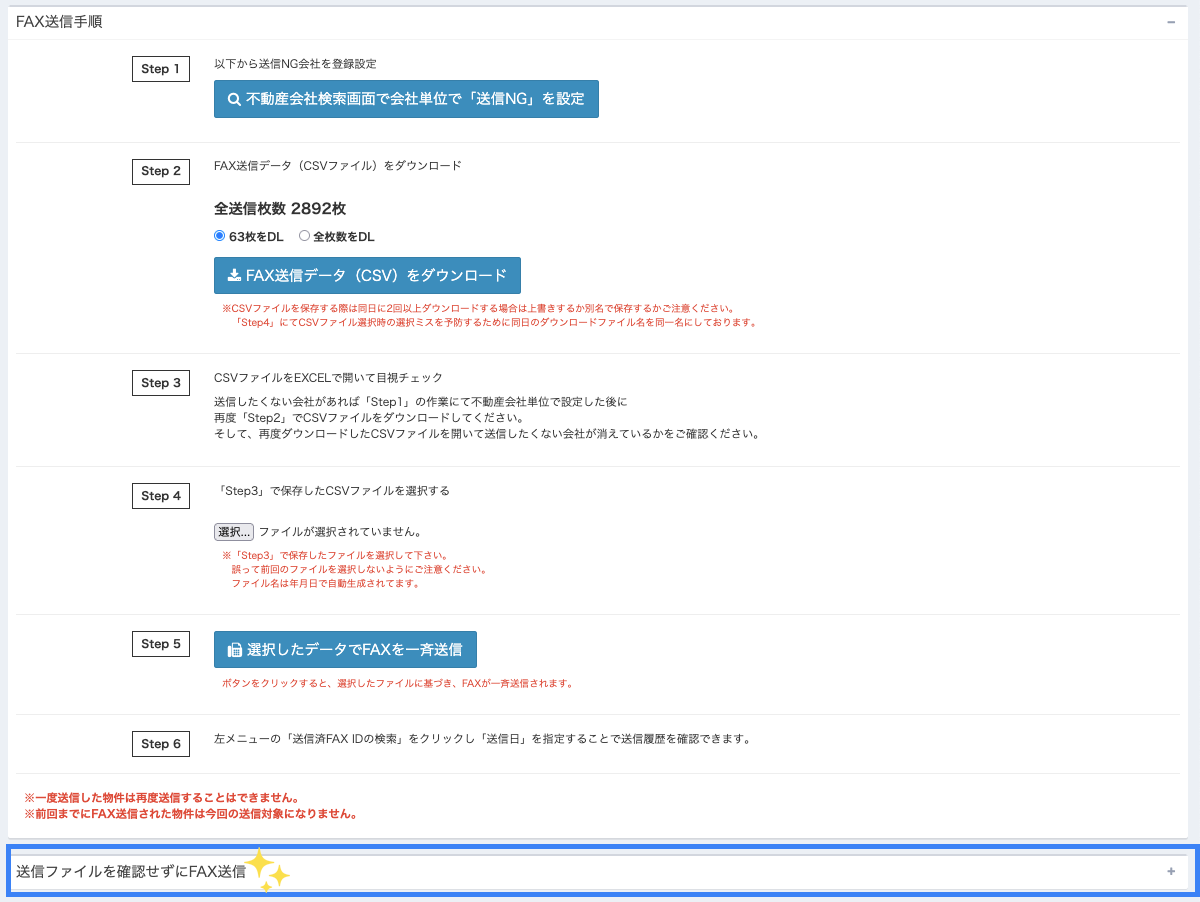Select the 全枚数をDL radio option
This screenshot has height=902, width=1200.
305,236
